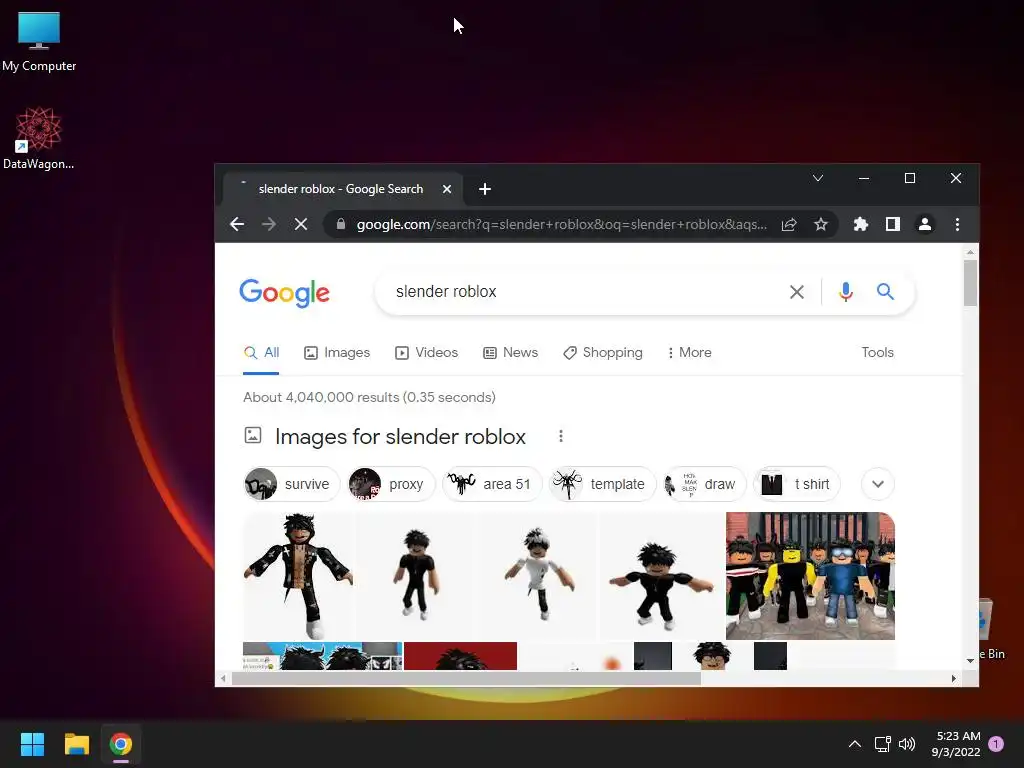Click the slender roblox search field
1024x768 pixels.
click(x=581, y=292)
